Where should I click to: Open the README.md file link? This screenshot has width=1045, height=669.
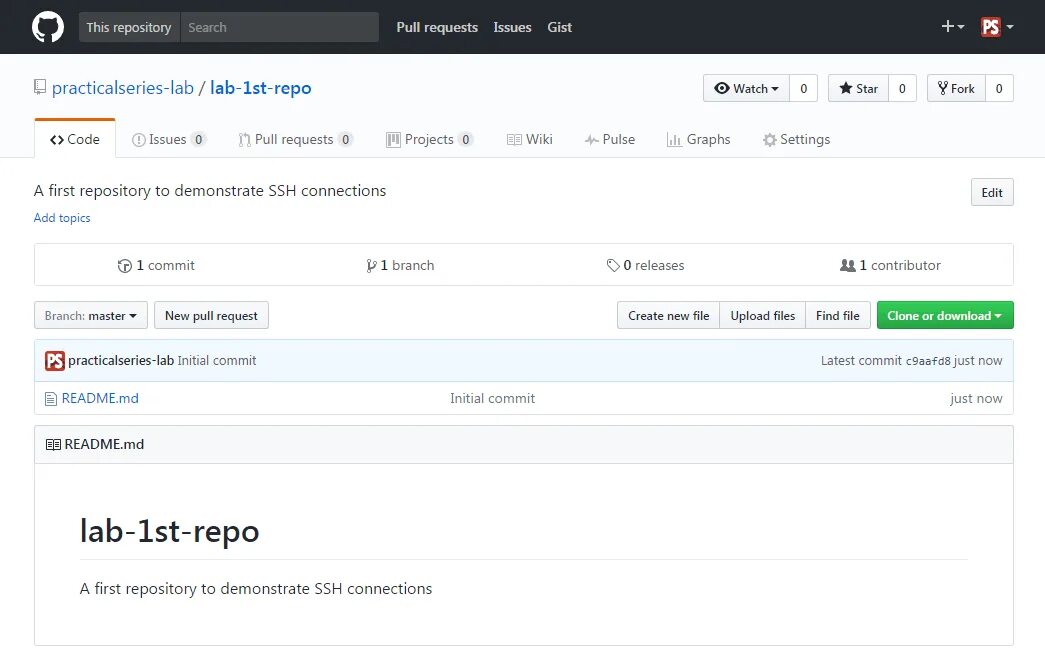(x=100, y=398)
